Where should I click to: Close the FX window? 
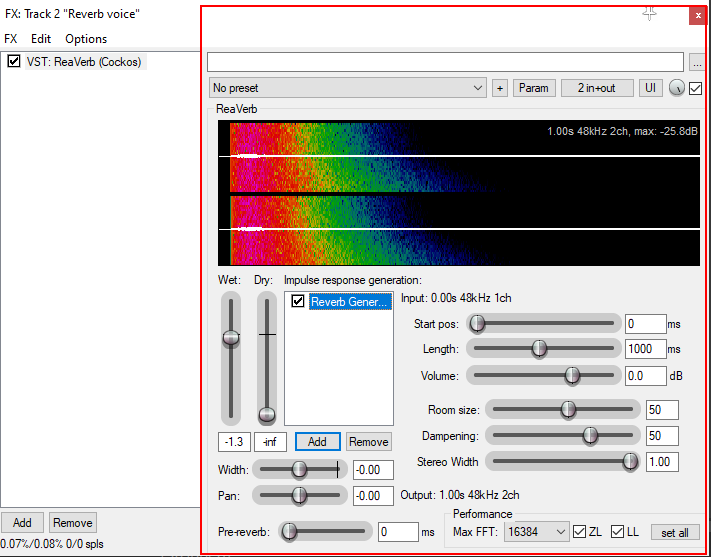[x=697, y=16]
